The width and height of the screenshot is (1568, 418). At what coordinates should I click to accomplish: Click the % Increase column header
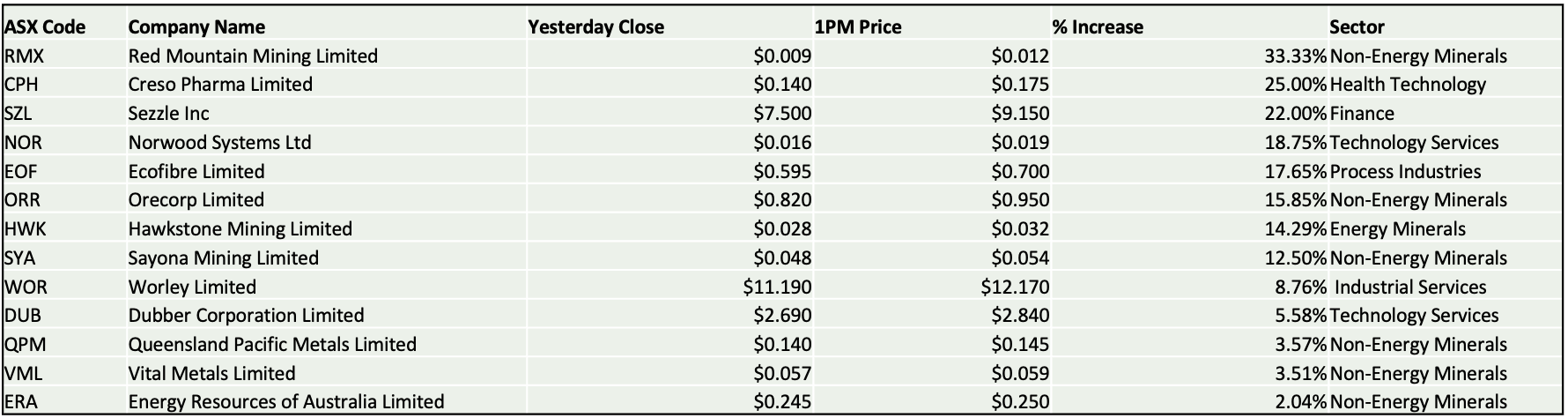pyautogui.click(x=1098, y=27)
